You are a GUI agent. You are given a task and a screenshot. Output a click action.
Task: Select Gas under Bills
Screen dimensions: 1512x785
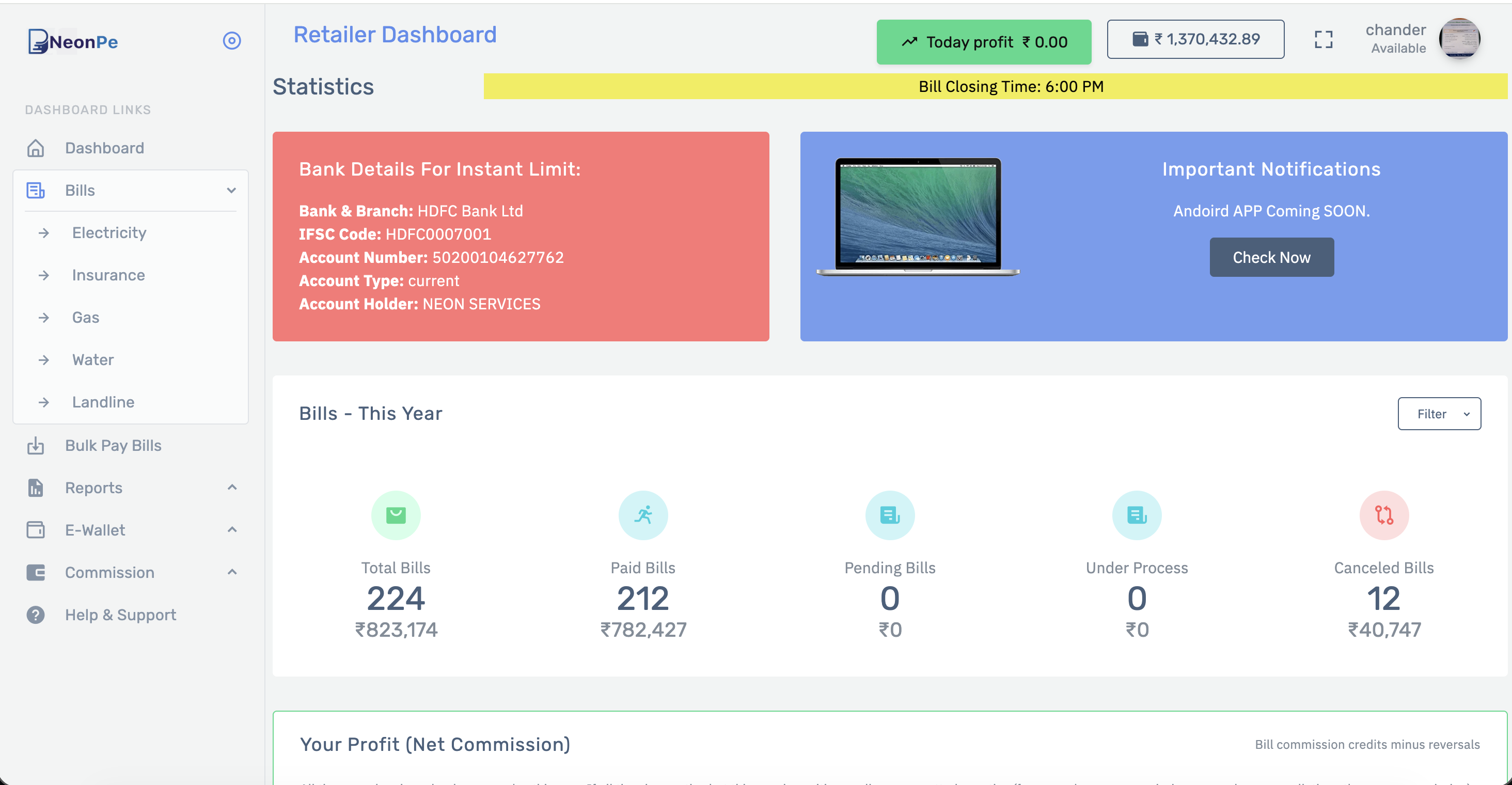[86, 317]
